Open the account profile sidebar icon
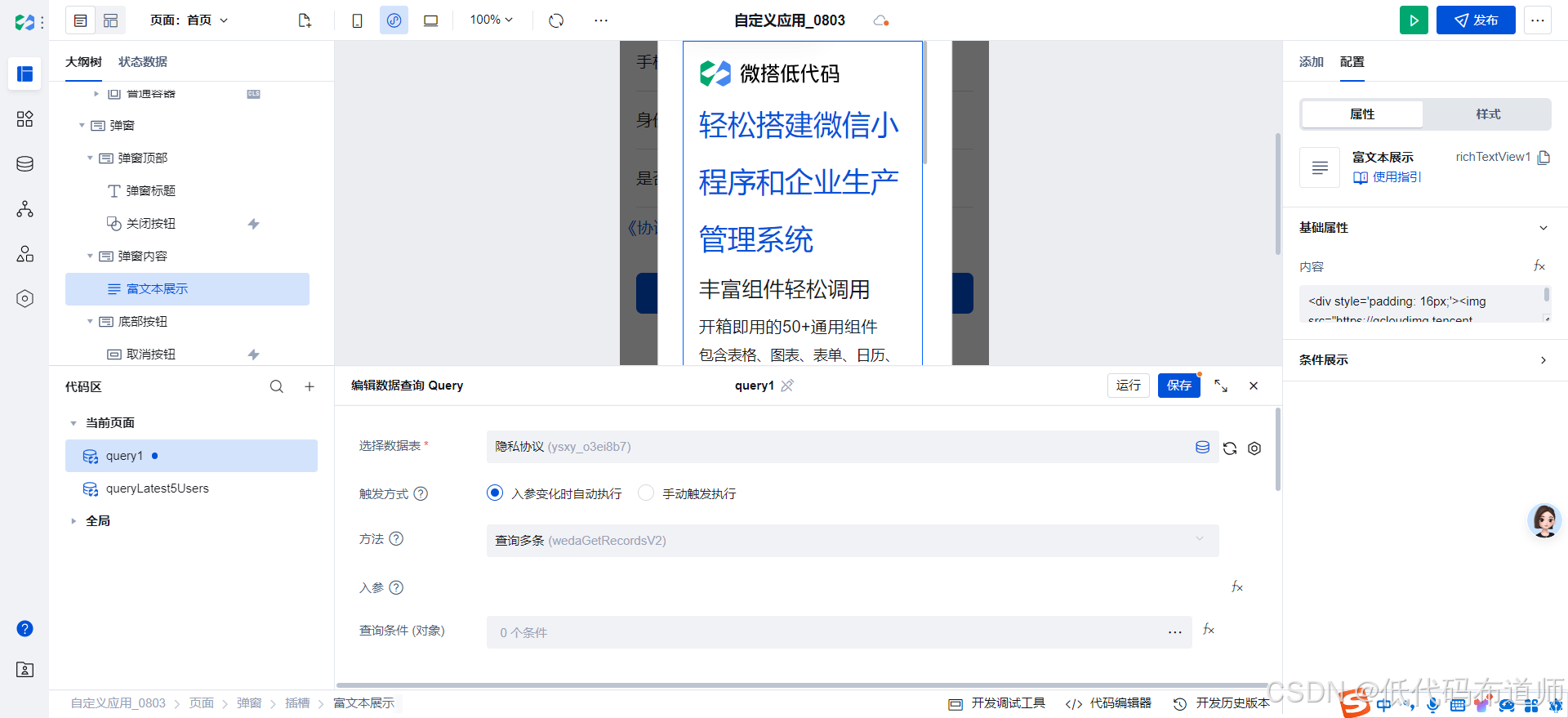Viewport: 1568px width, 718px height. (x=24, y=670)
